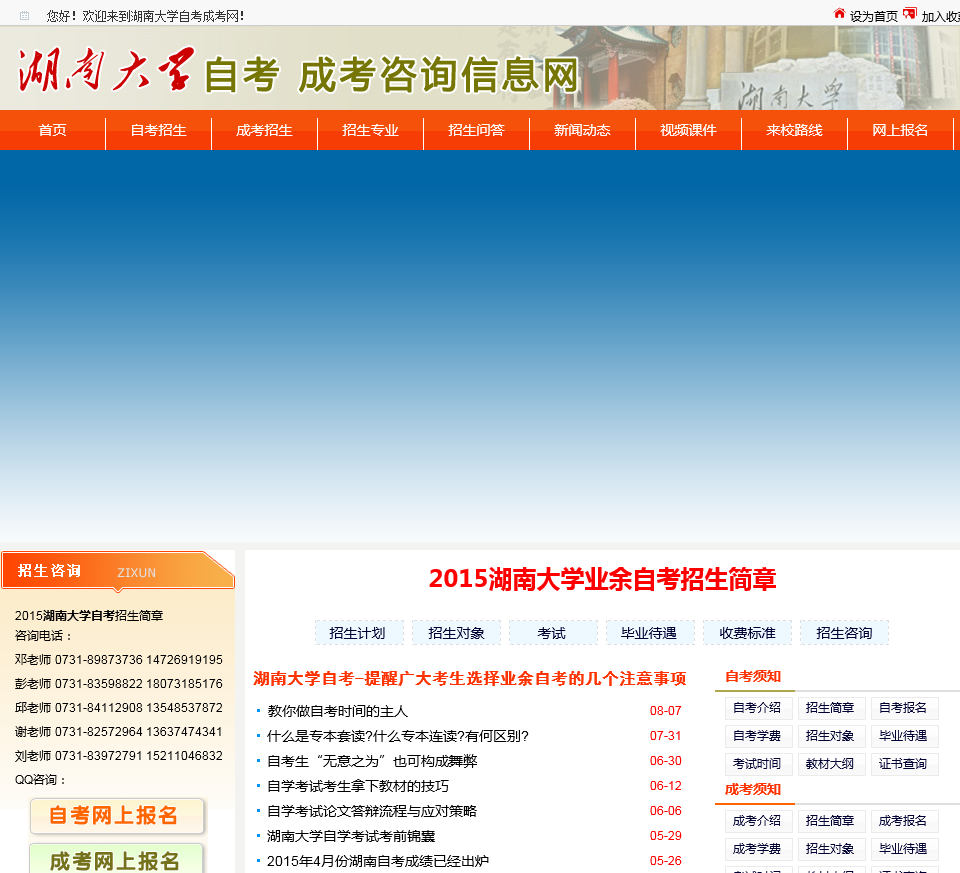Select 来校路线 in the nav bar
This screenshot has height=873, width=960.
[x=794, y=130]
